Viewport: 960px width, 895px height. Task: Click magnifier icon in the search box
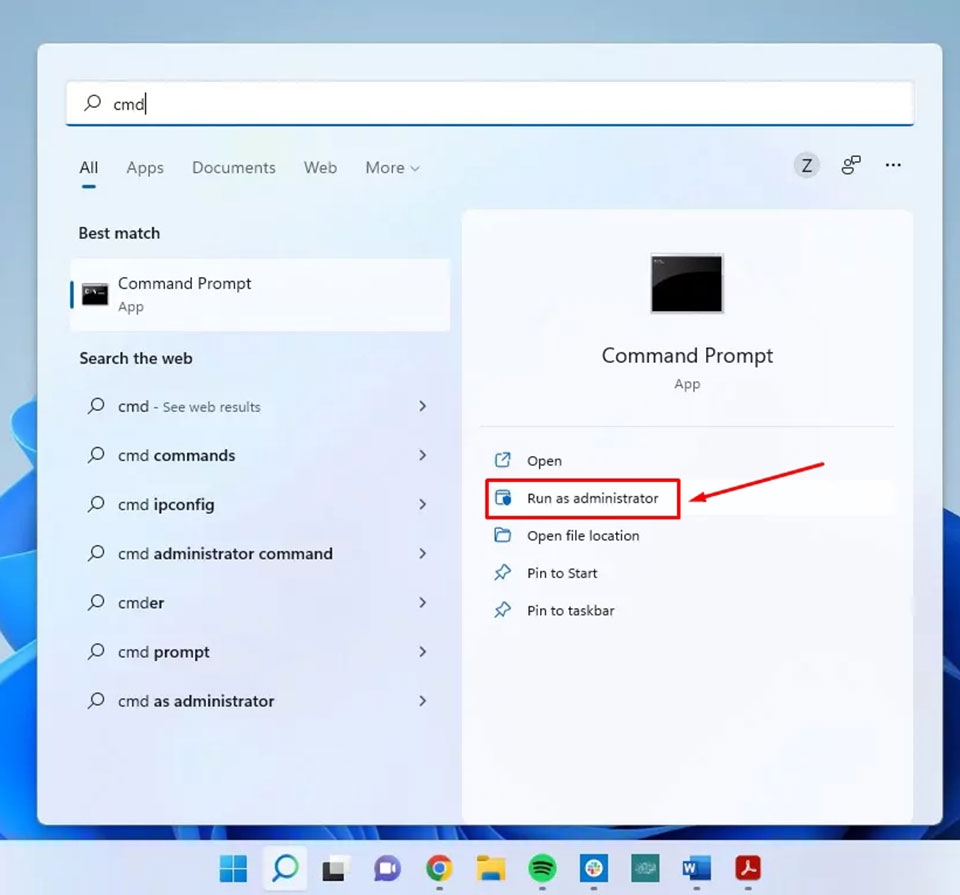tap(92, 103)
